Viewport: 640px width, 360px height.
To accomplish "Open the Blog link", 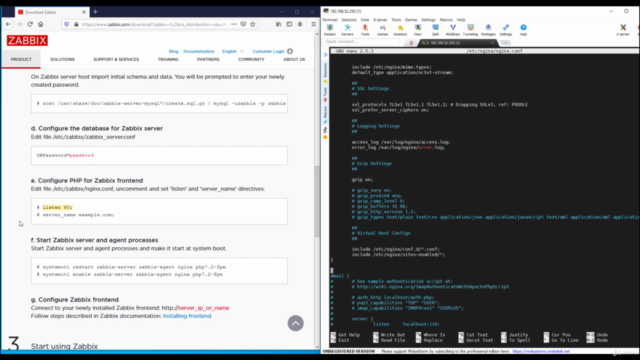I will 173,51.
